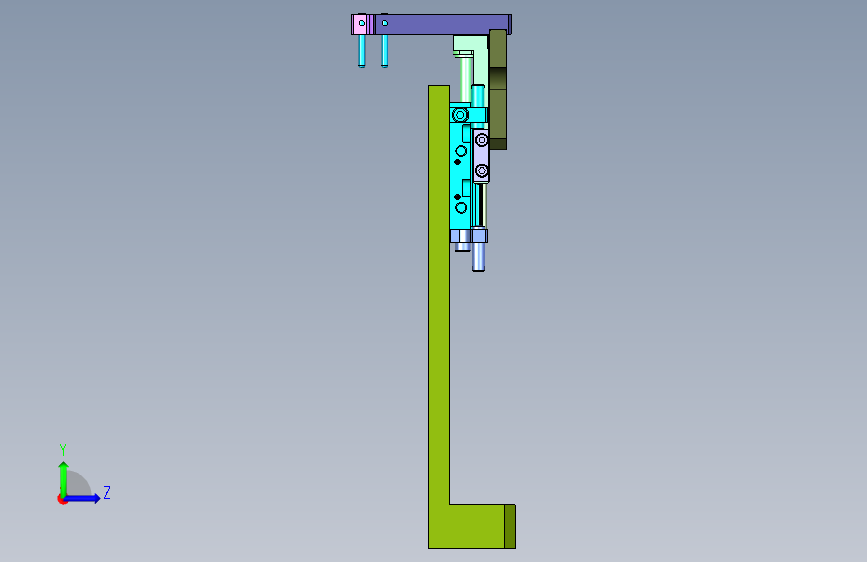
Task: Select the lower screw on the white clamp plate
Action: pos(482,171)
